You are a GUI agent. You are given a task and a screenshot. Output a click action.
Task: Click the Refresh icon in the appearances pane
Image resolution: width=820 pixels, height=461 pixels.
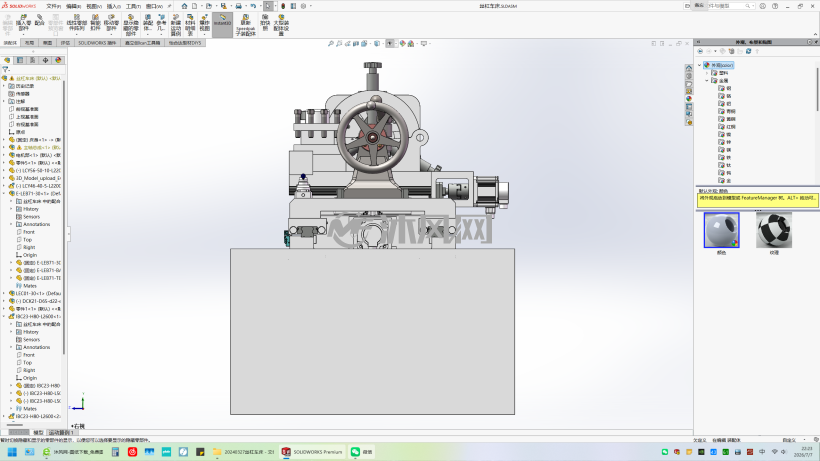click(748, 51)
